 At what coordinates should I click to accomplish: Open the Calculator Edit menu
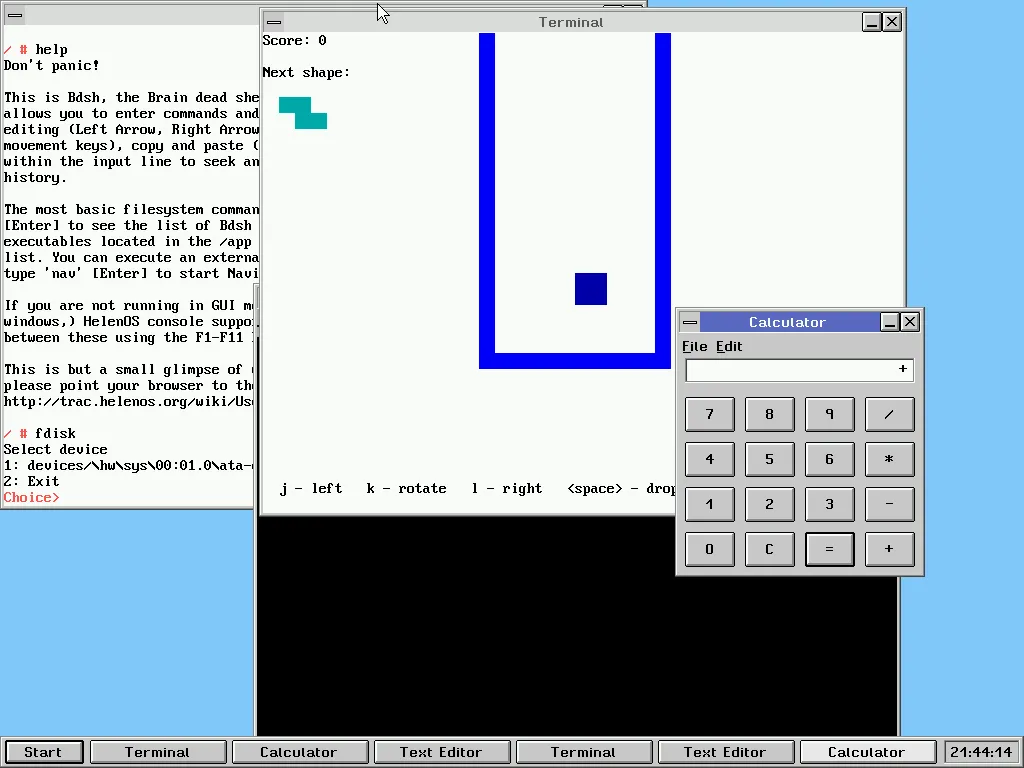tap(729, 346)
